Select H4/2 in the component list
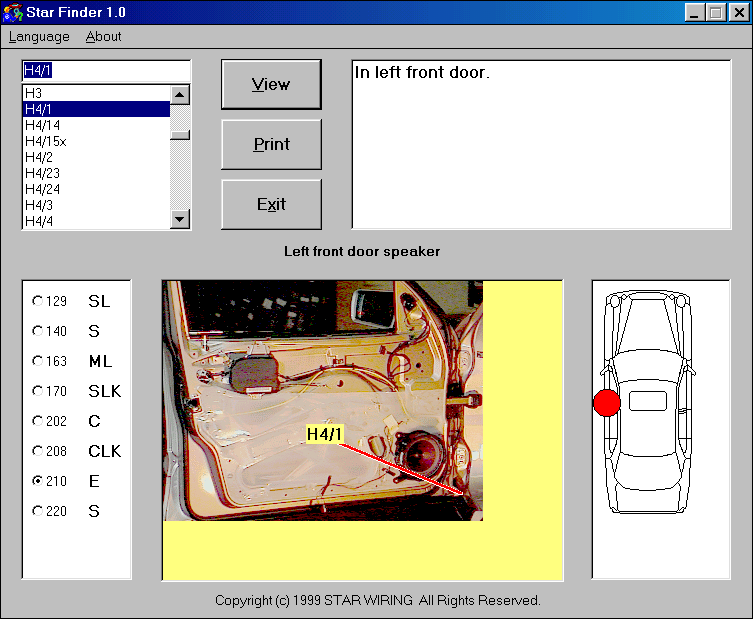Viewport: 753px width, 619px height. pos(96,157)
